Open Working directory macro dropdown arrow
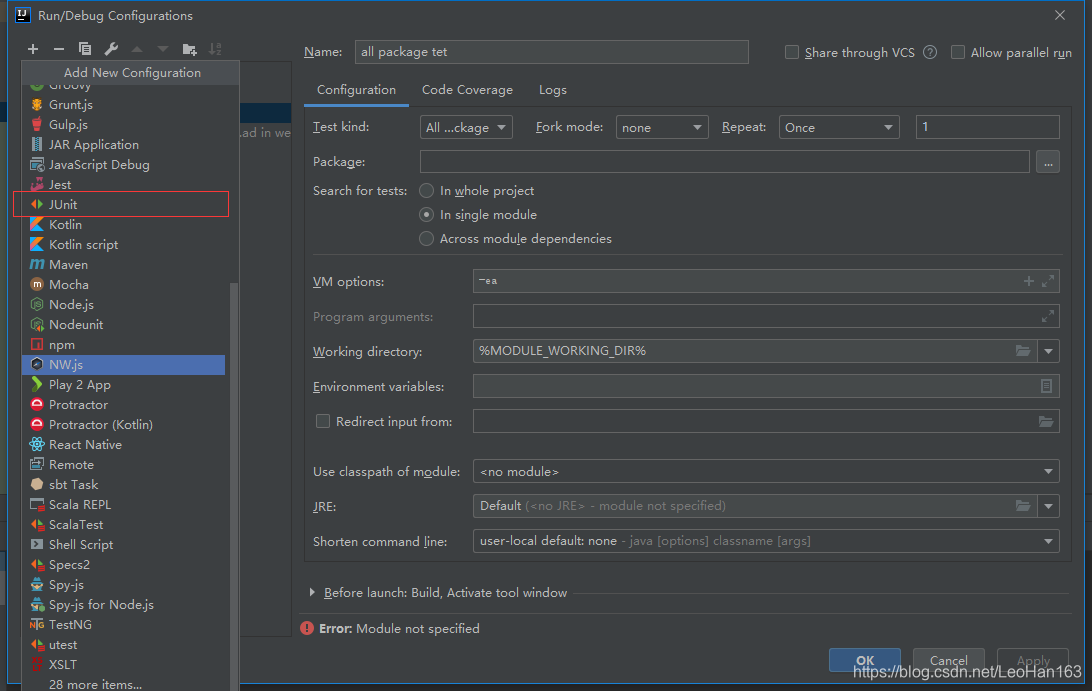Image resolution: width=1092 pixels, height=691 pixels. pos(1048,351)
